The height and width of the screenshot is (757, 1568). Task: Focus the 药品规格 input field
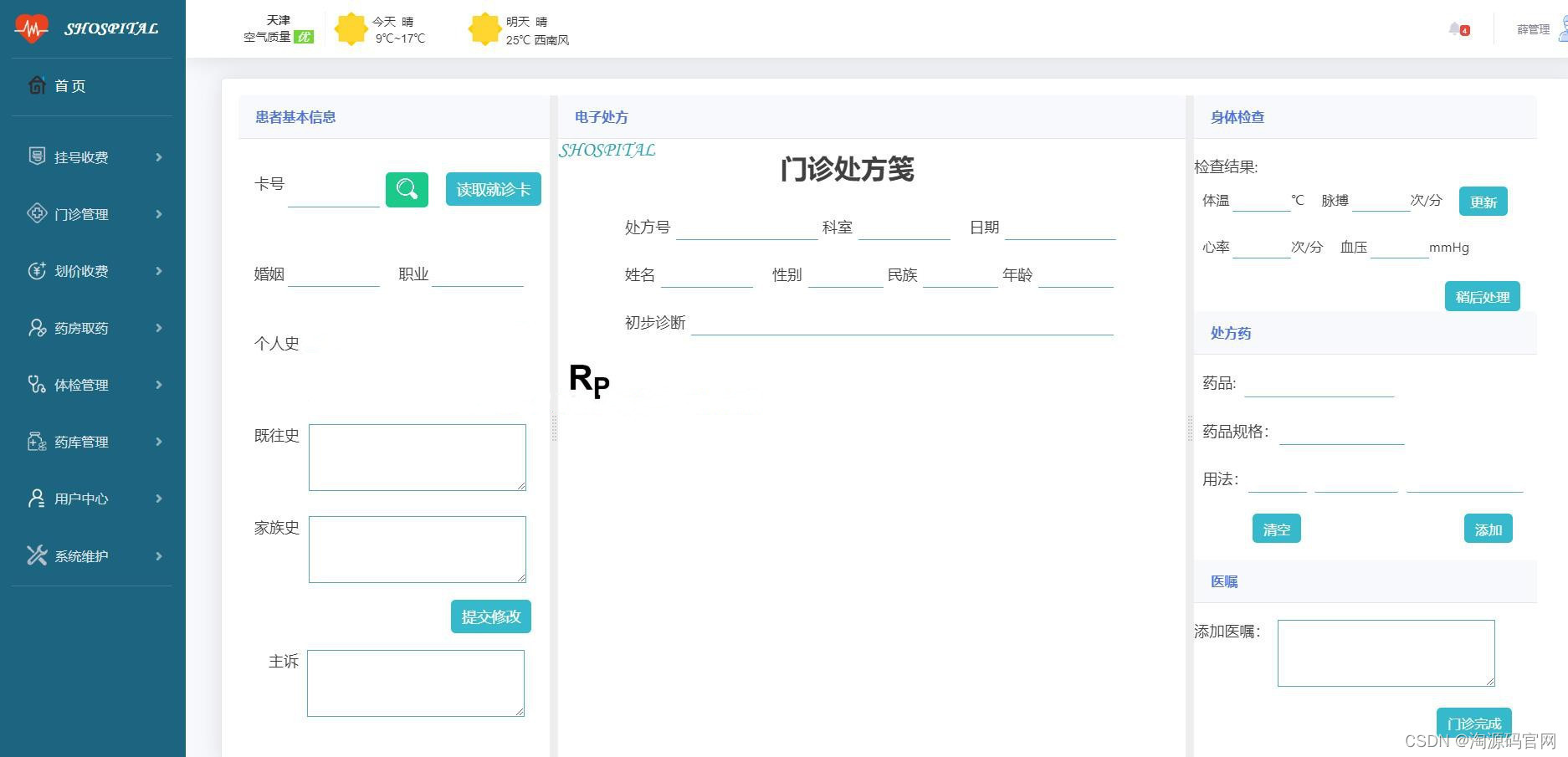(1342, 432)
